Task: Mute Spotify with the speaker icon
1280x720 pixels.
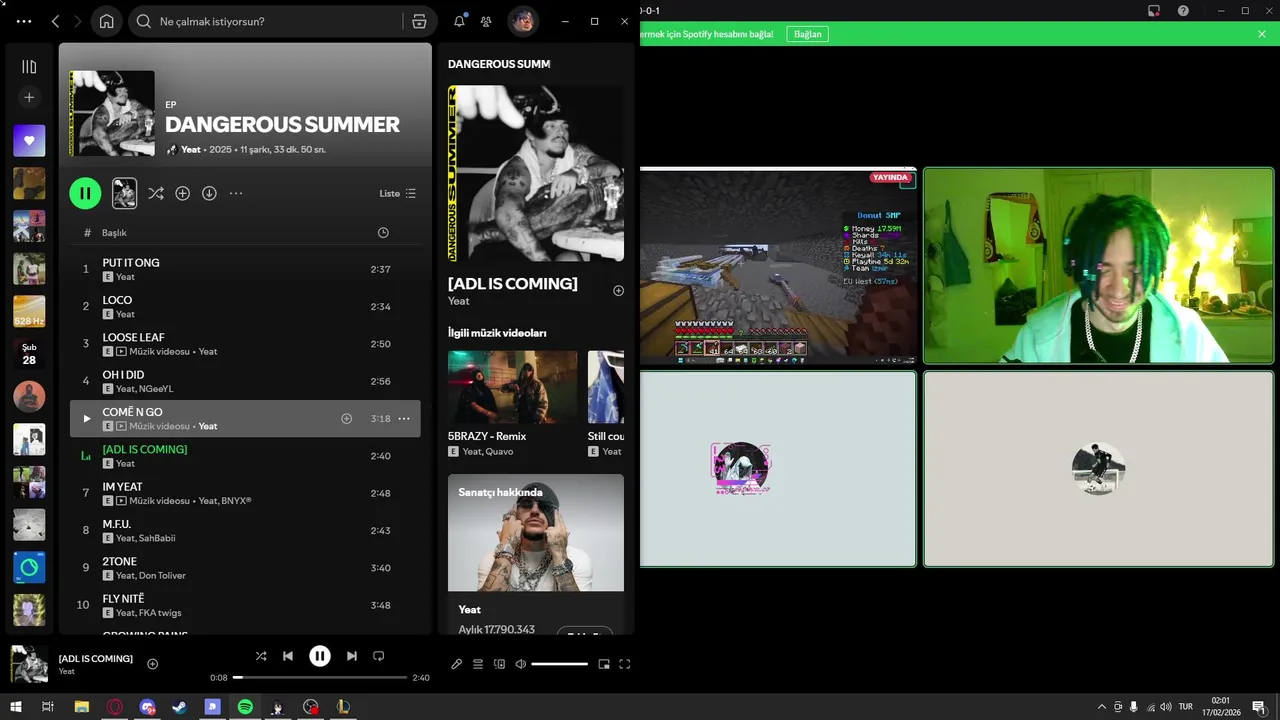Action: point(521,664)
